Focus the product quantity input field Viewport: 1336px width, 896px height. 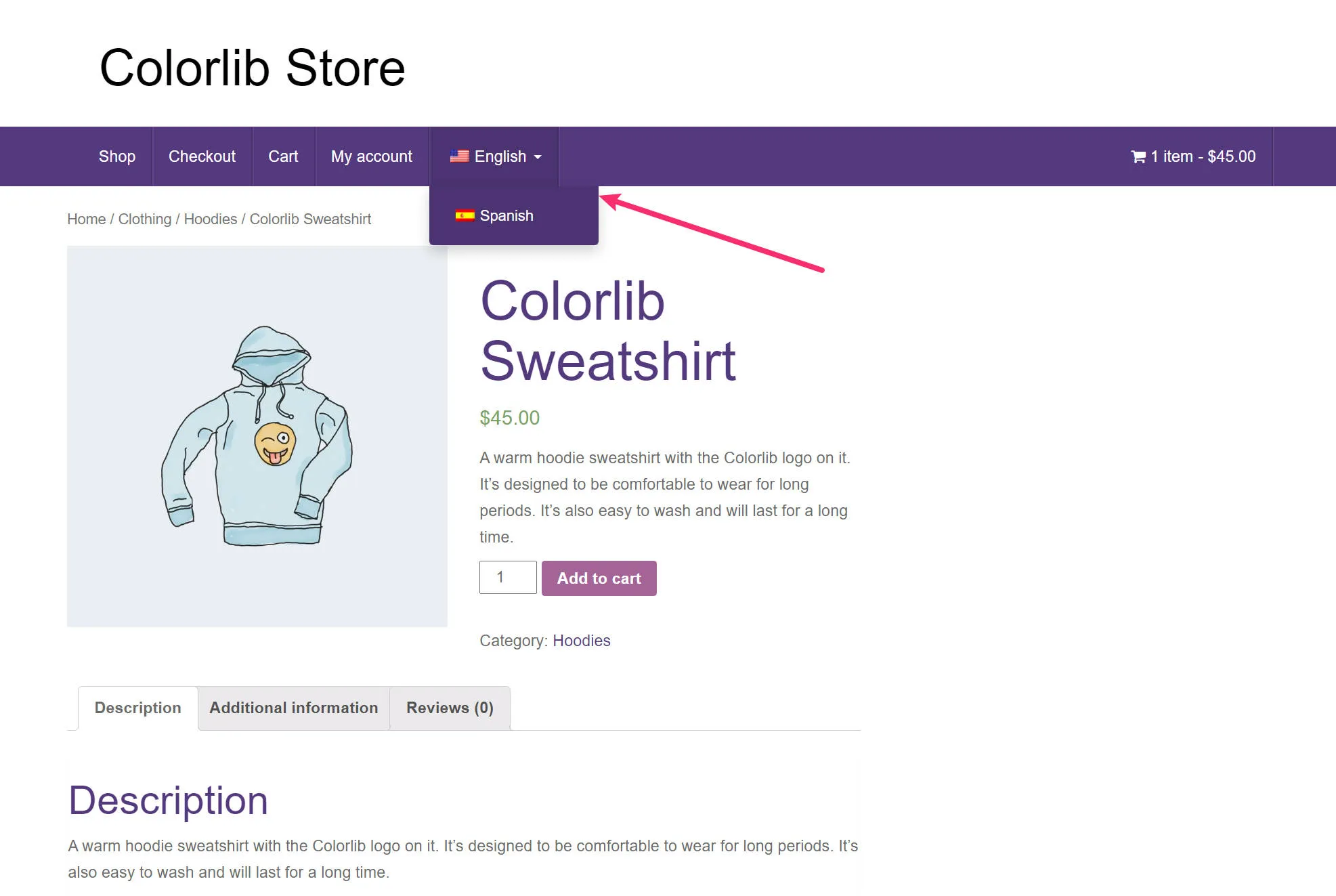pos(508,578)
